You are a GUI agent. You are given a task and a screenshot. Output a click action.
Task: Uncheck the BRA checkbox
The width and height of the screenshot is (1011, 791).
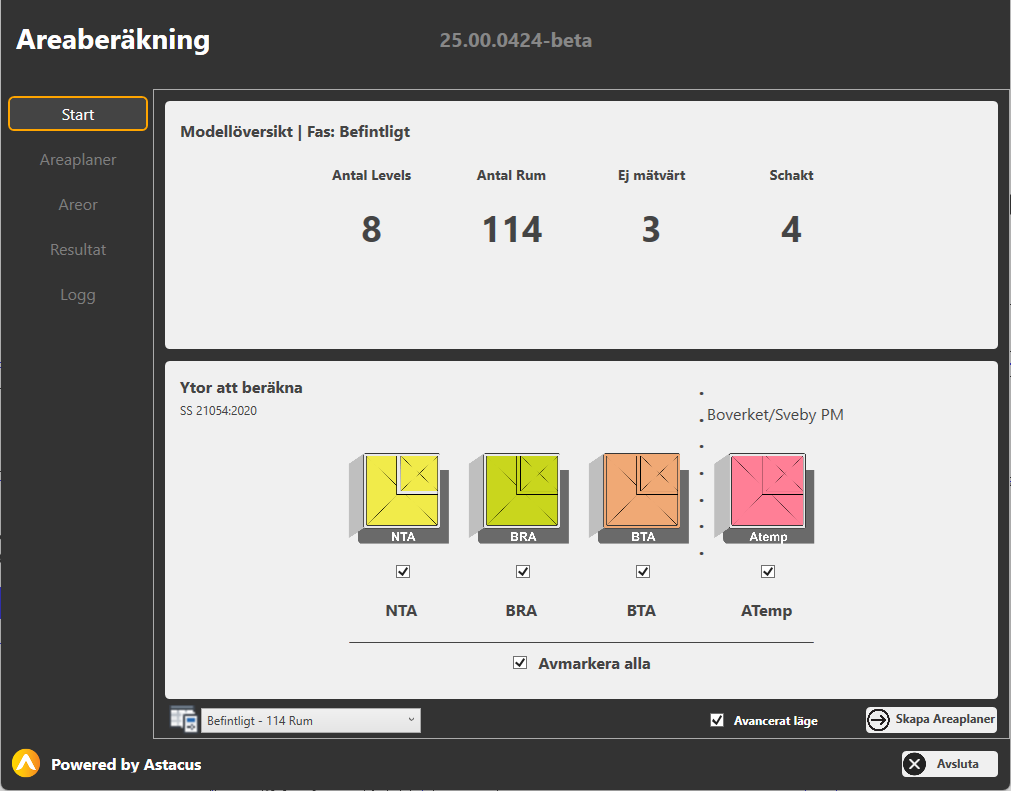coord(523,571)
